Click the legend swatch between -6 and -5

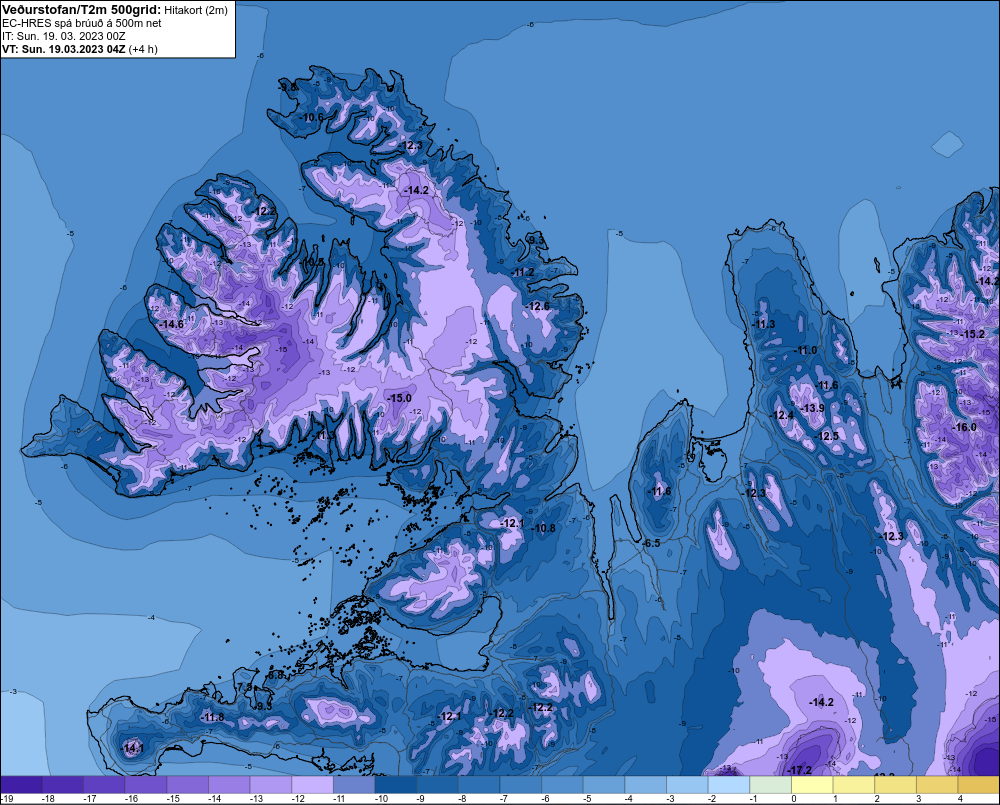(562, 785)
